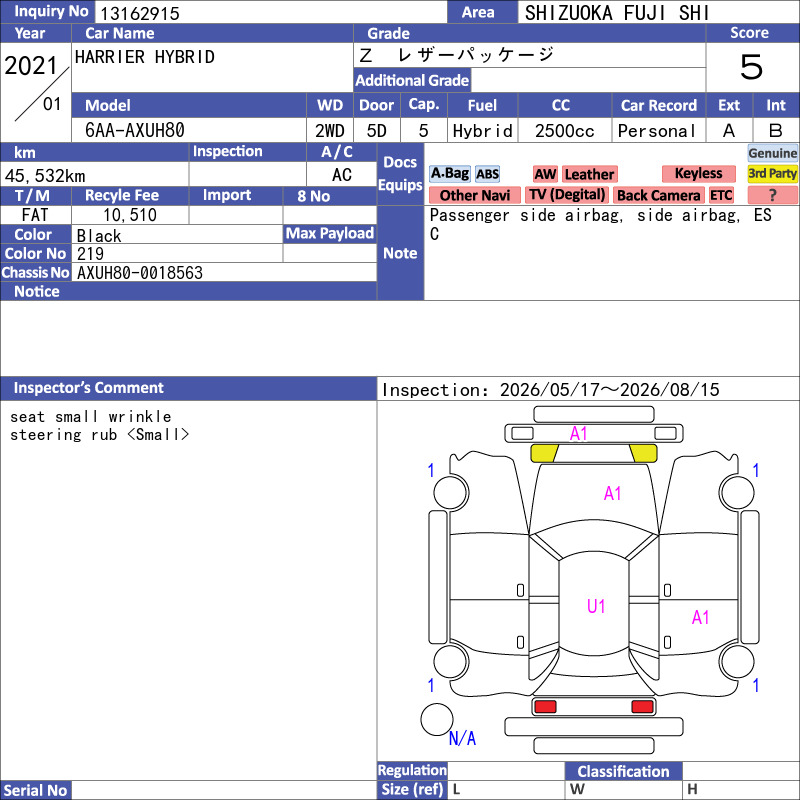Screen dimensions: 800x800
Task: Click the Genuine label badge
Action: 772,153
